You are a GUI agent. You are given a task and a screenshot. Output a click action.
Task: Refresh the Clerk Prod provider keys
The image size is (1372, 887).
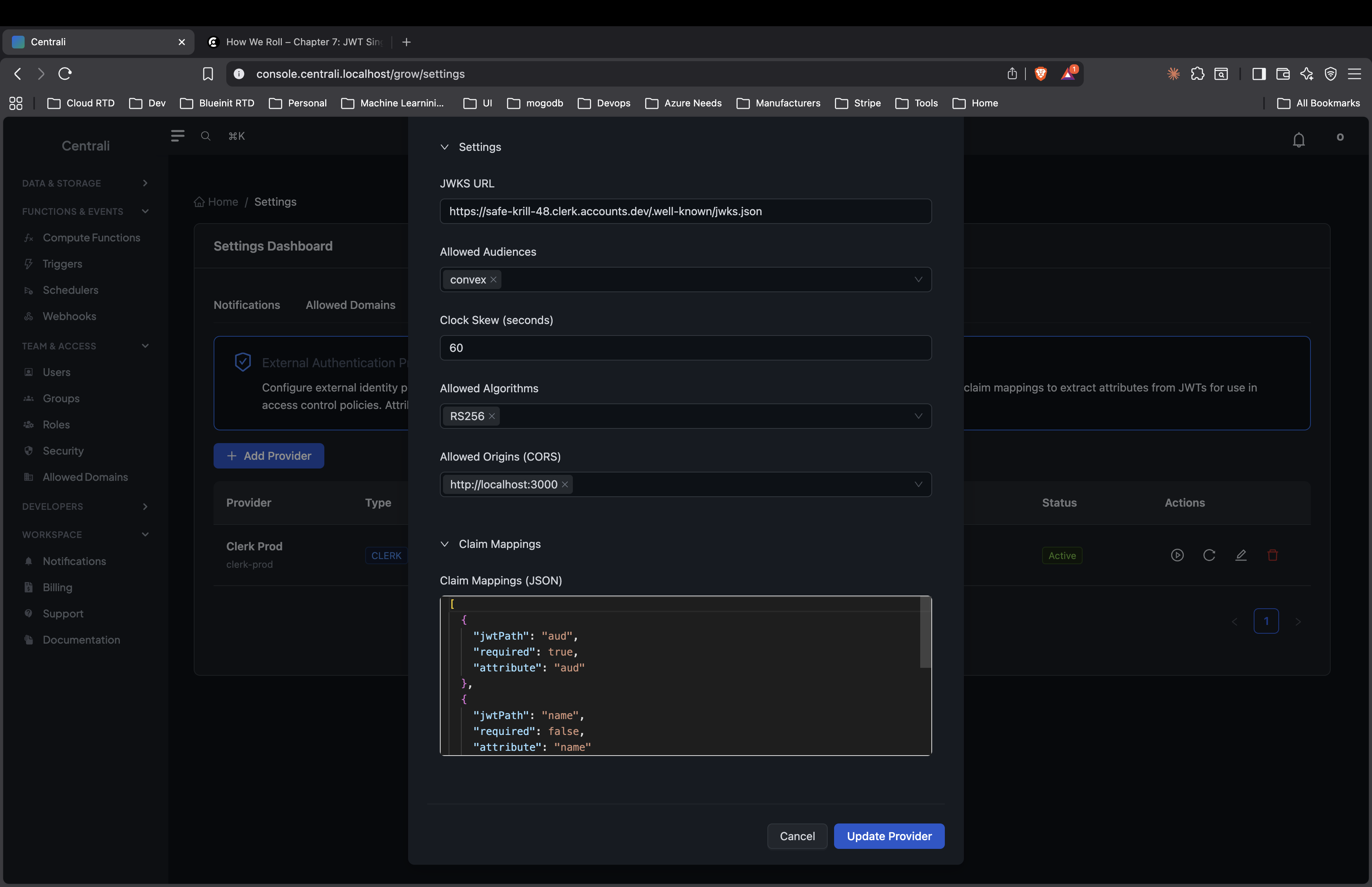click(1209, 555)
